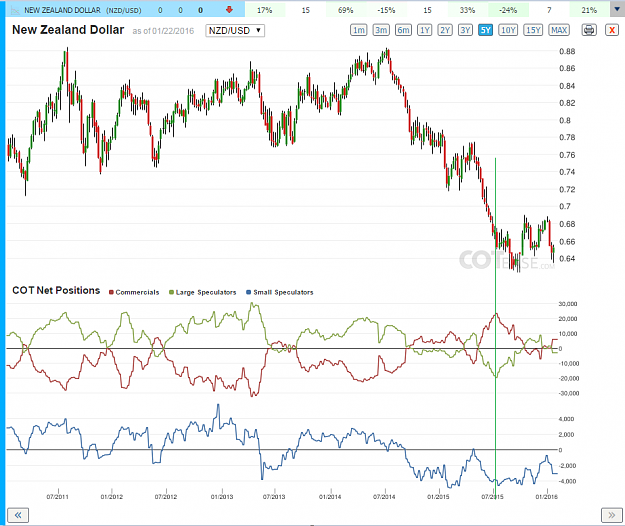The width and height of the screenshot is (625, 526).
Task: Click the COT Net Positions heading
Action: click(x=56, y=290)
